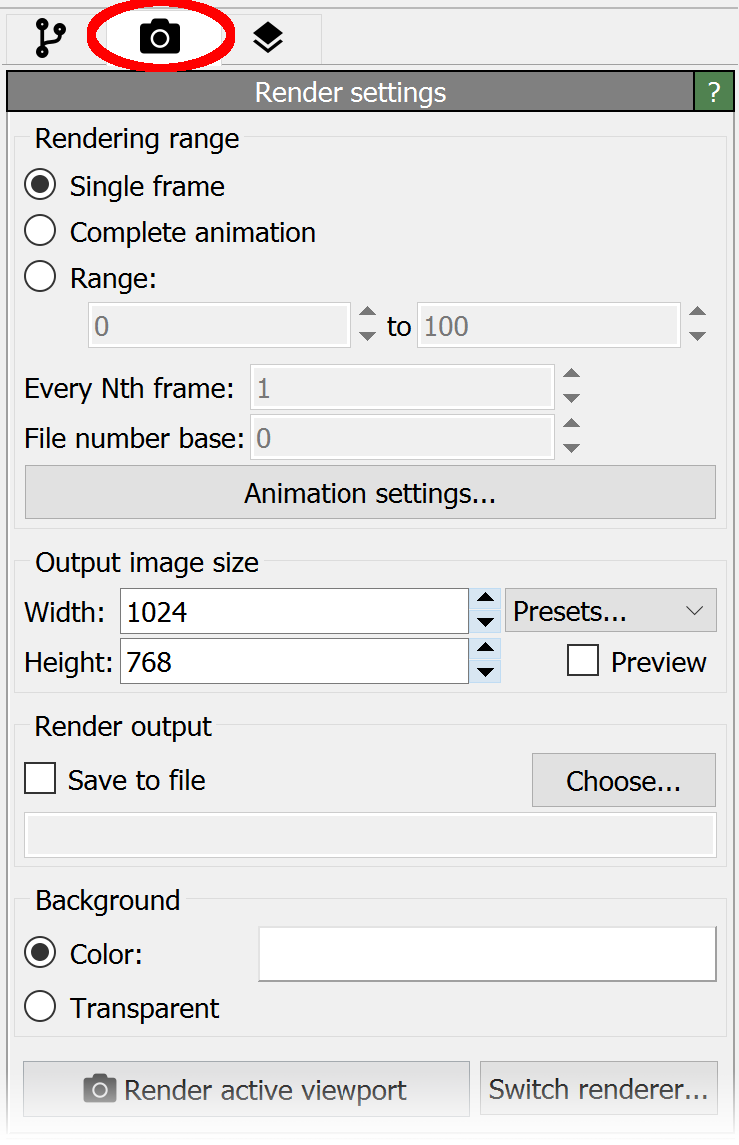Image resolution: width=739 pixels, height=1145 pixels.
Task: Check the Save to file box
Action: click(40, 780)
